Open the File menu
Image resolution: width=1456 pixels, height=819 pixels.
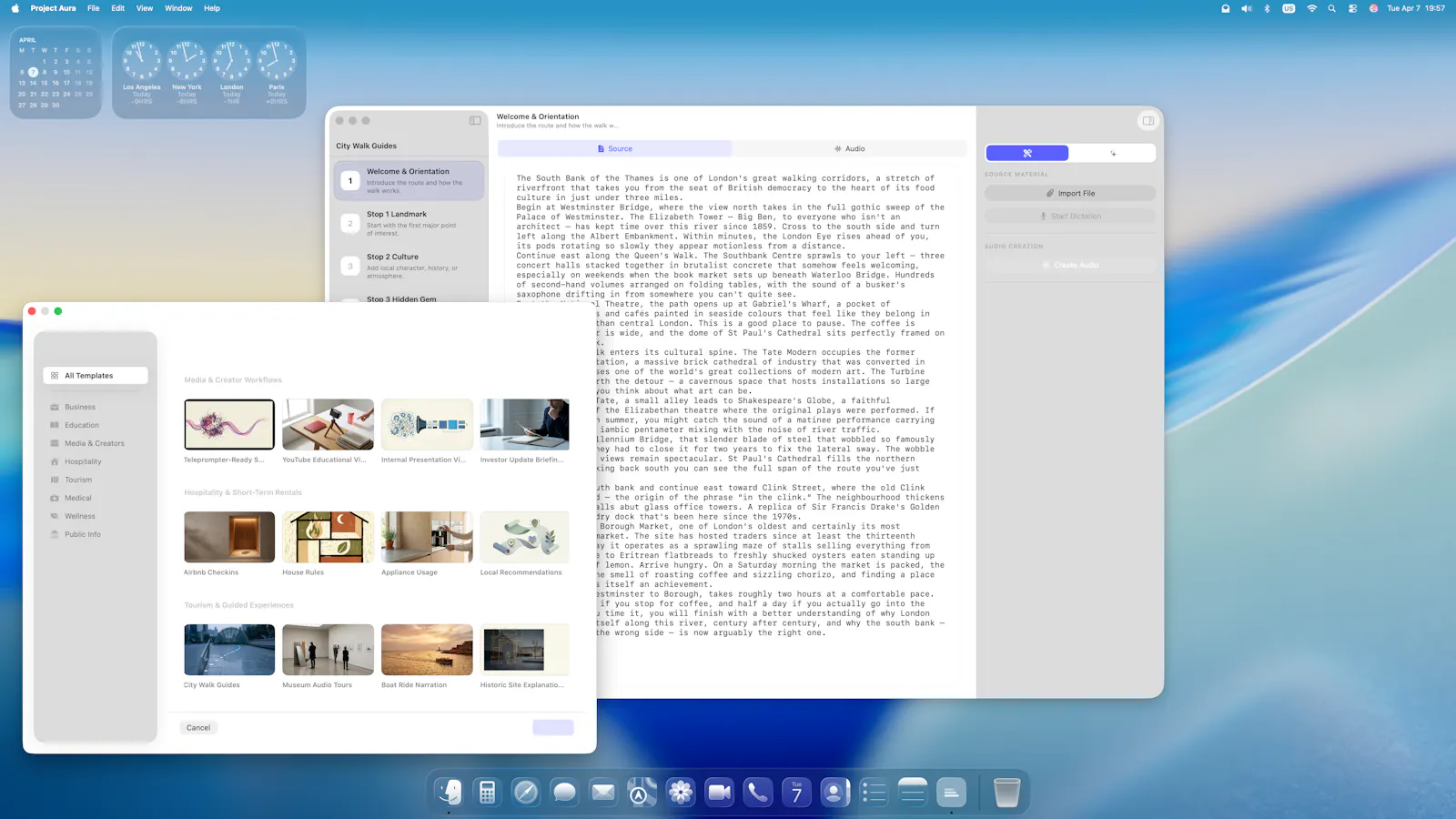[94, 8]
